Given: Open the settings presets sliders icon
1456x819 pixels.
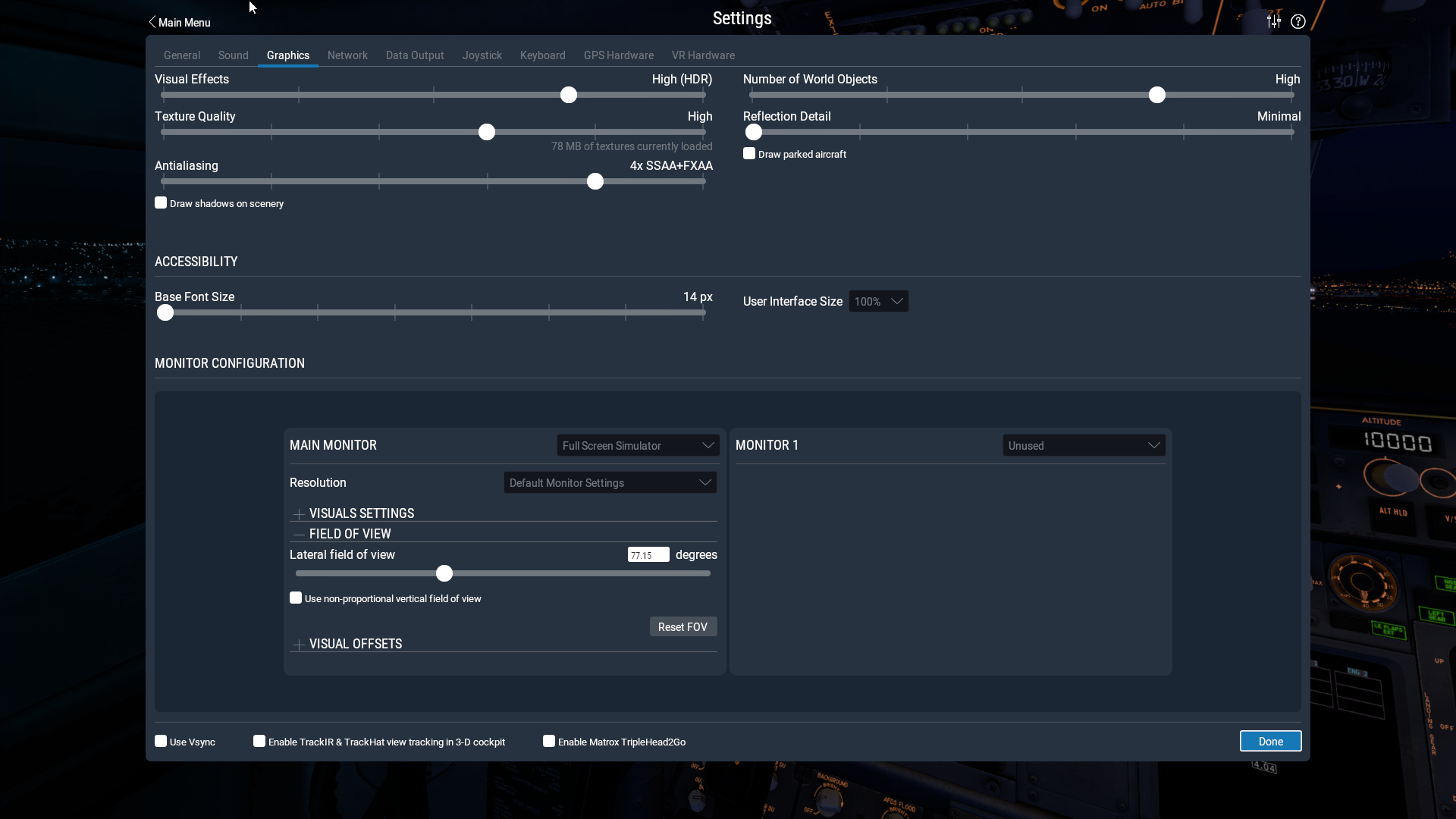Looking at the screenshot, I should coord(1274,21).
